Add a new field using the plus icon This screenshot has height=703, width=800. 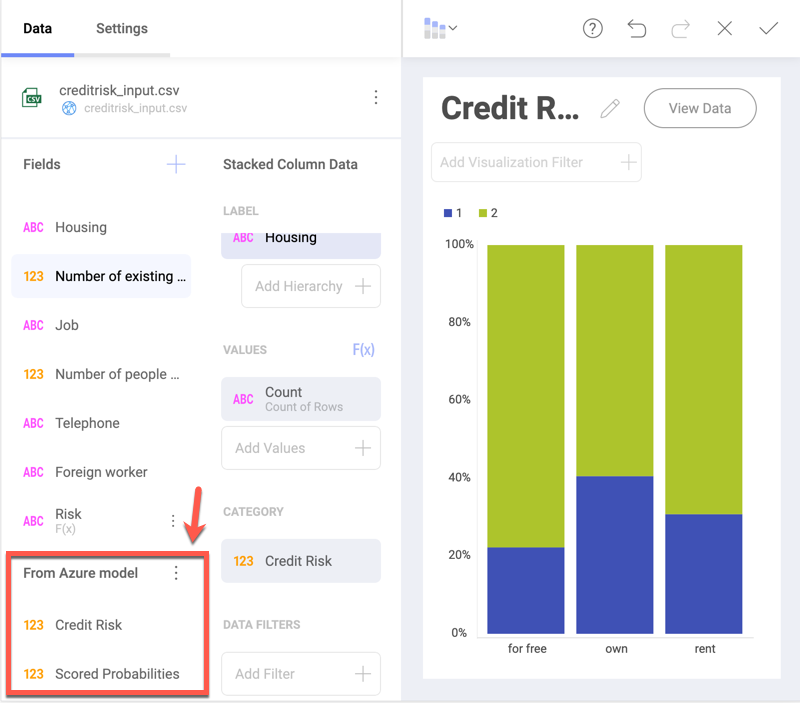[175, 164]
